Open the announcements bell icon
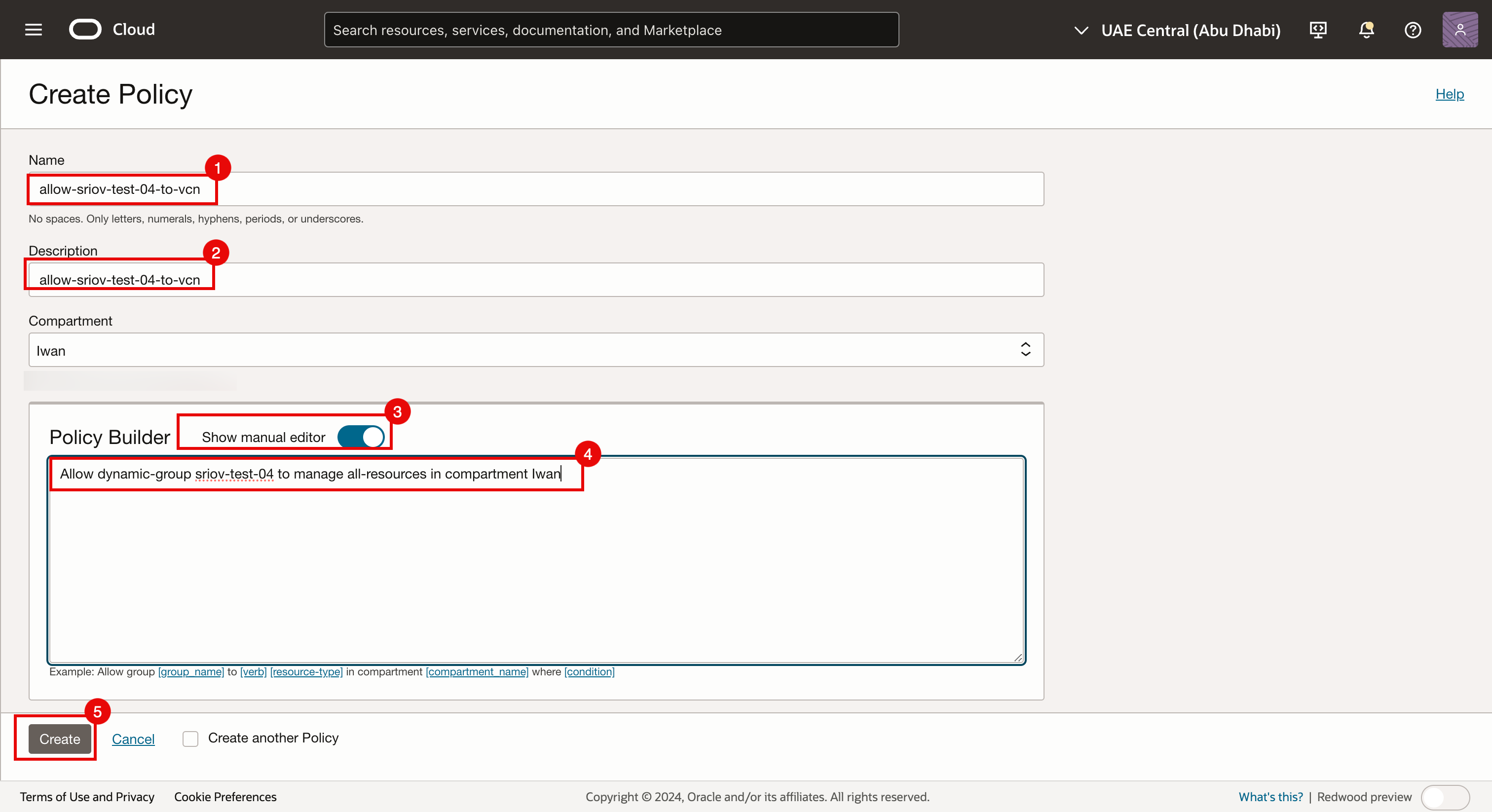This screenshot has width=1492, height=812. pyautogui.click(x=1366, y=30)
